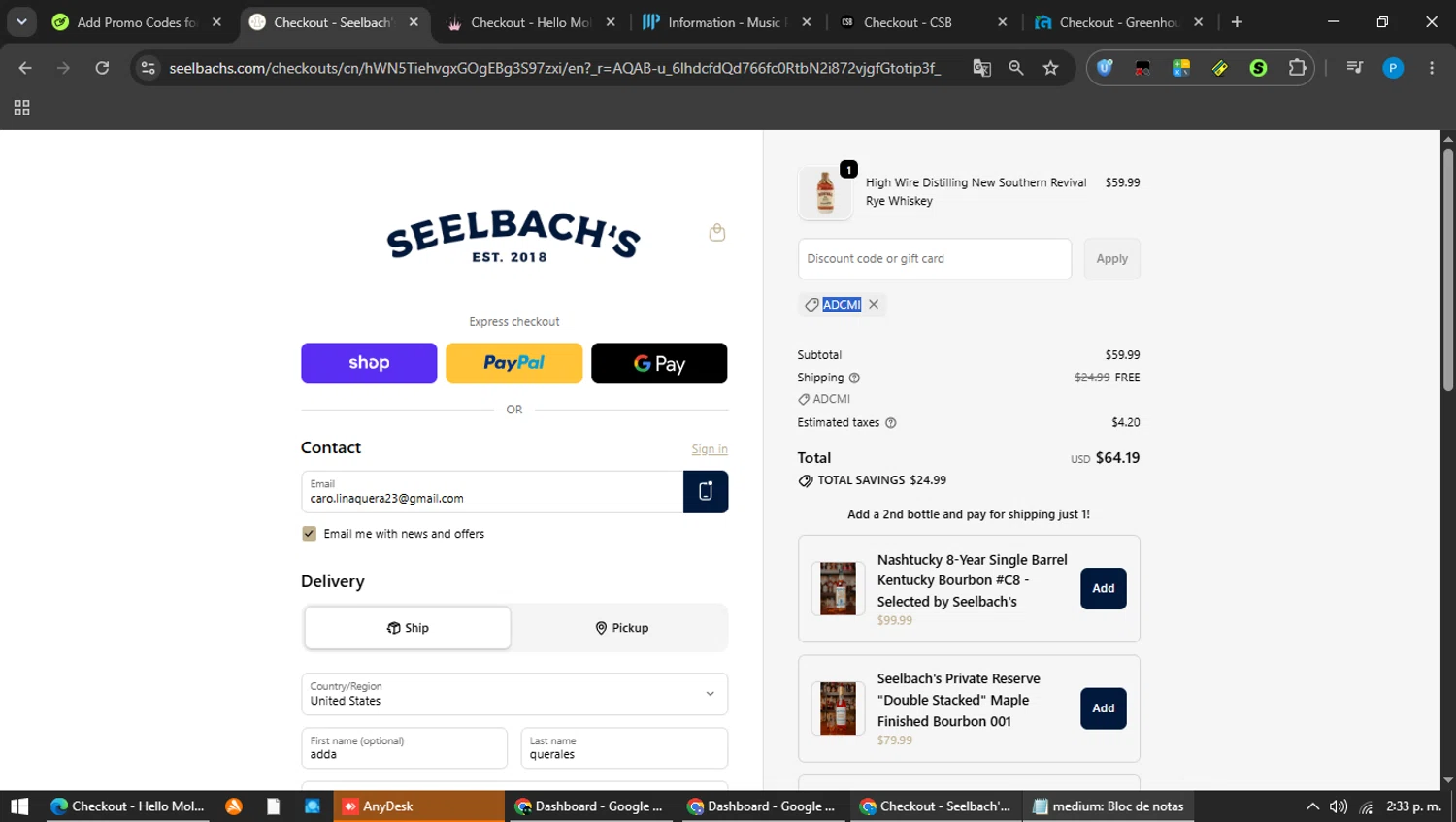
Task: Switch to Checkout - CSB tab
Action: tap(922, 22)
